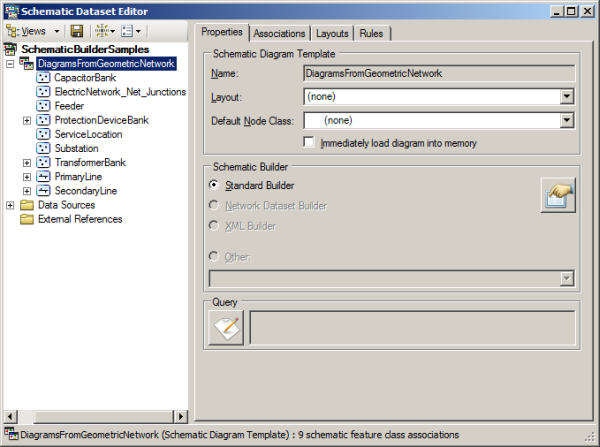This screenshot has height=447, width=600.
Task: Enable Immediately load diagram into memory
Action: tap(310, 143)
